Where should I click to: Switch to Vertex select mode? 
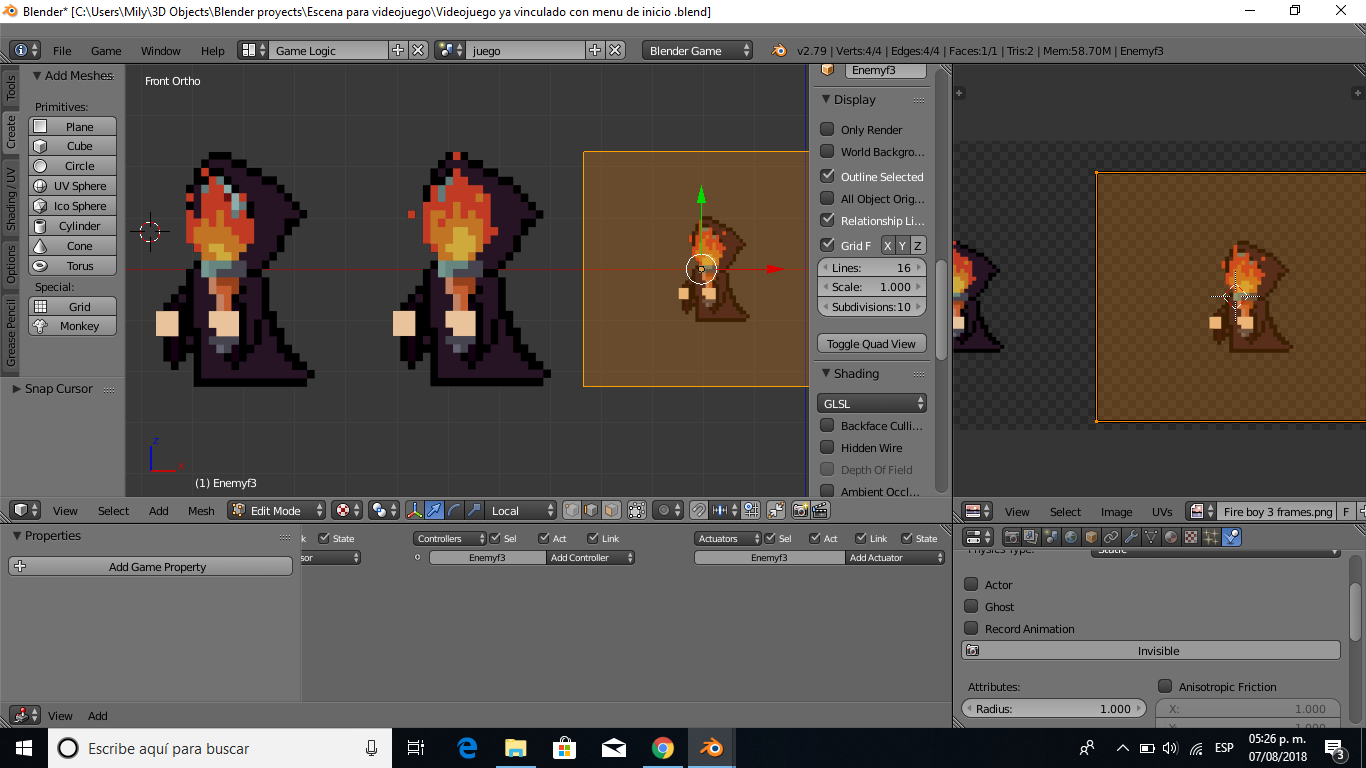[571, 510]
